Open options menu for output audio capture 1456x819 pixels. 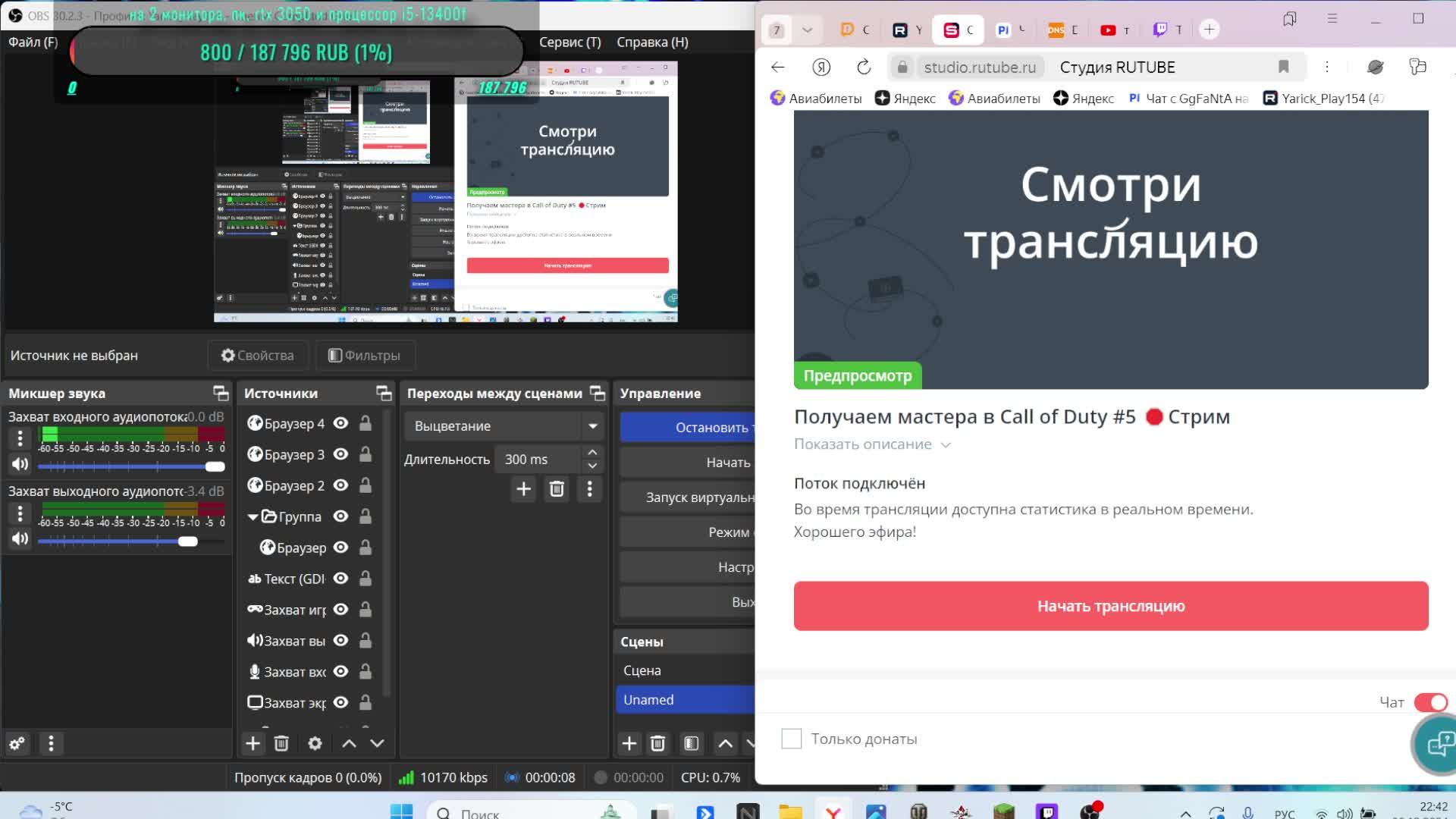20,513
